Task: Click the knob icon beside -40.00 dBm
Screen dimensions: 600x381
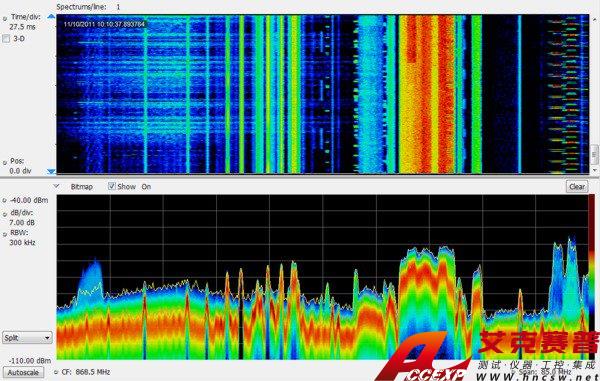Action: click(5, 201)
